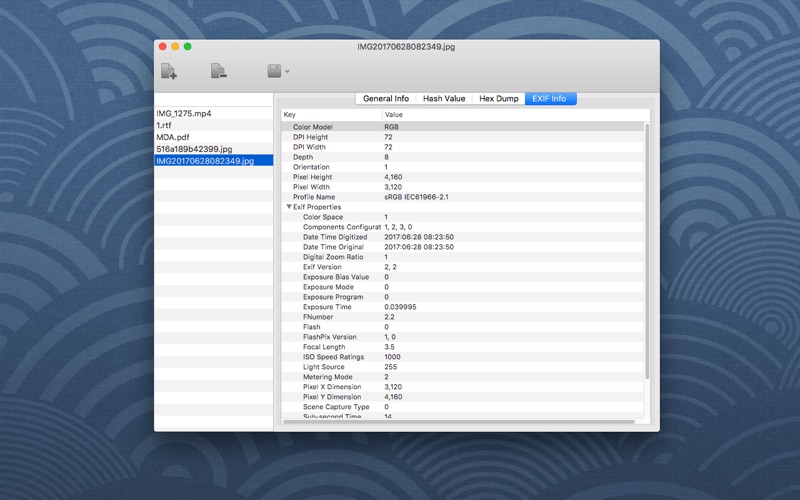Select the Metering Mode row
Screen dimensions: 800x500
(462, 377)
